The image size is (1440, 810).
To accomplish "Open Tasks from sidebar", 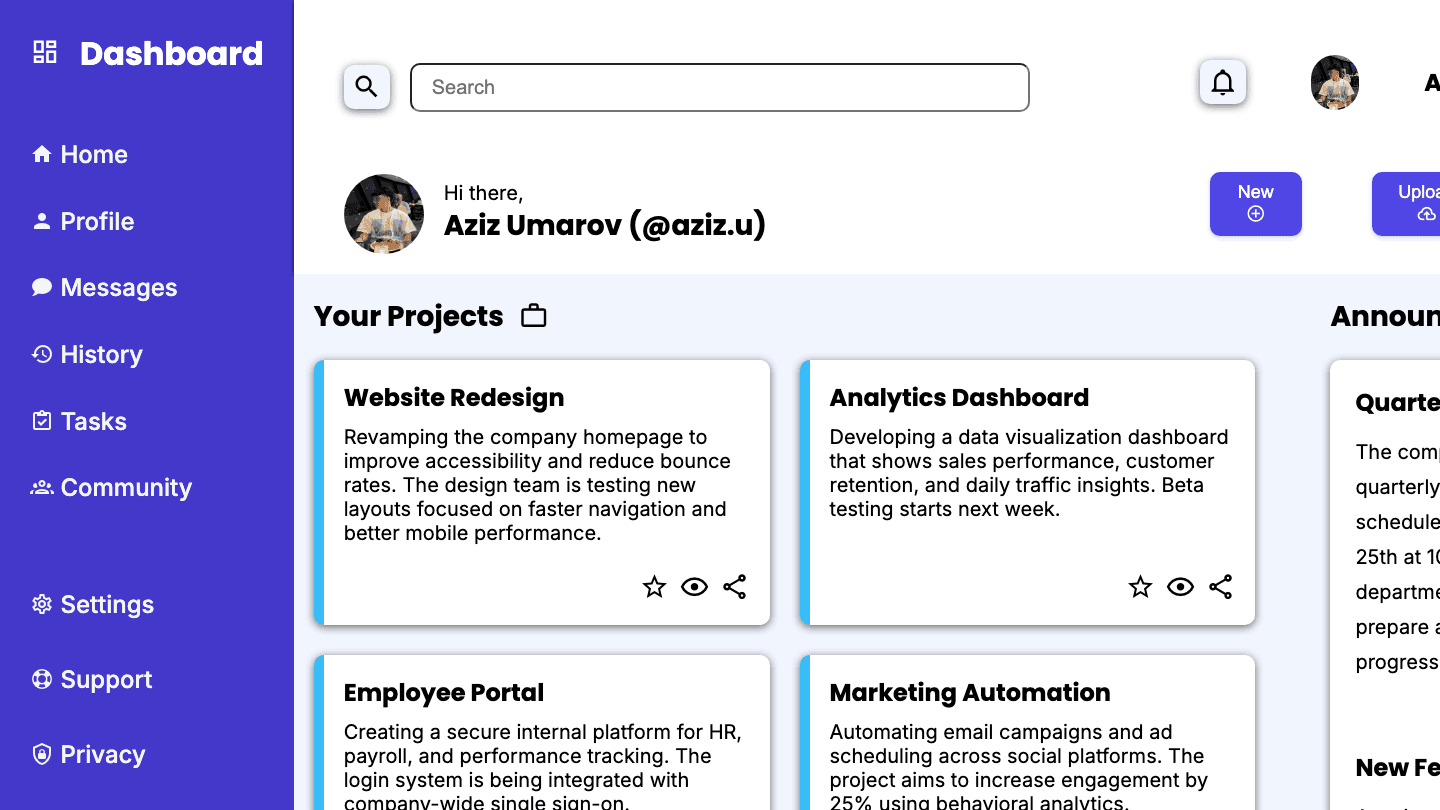I will pyautogui.click(x=94, y=421).
